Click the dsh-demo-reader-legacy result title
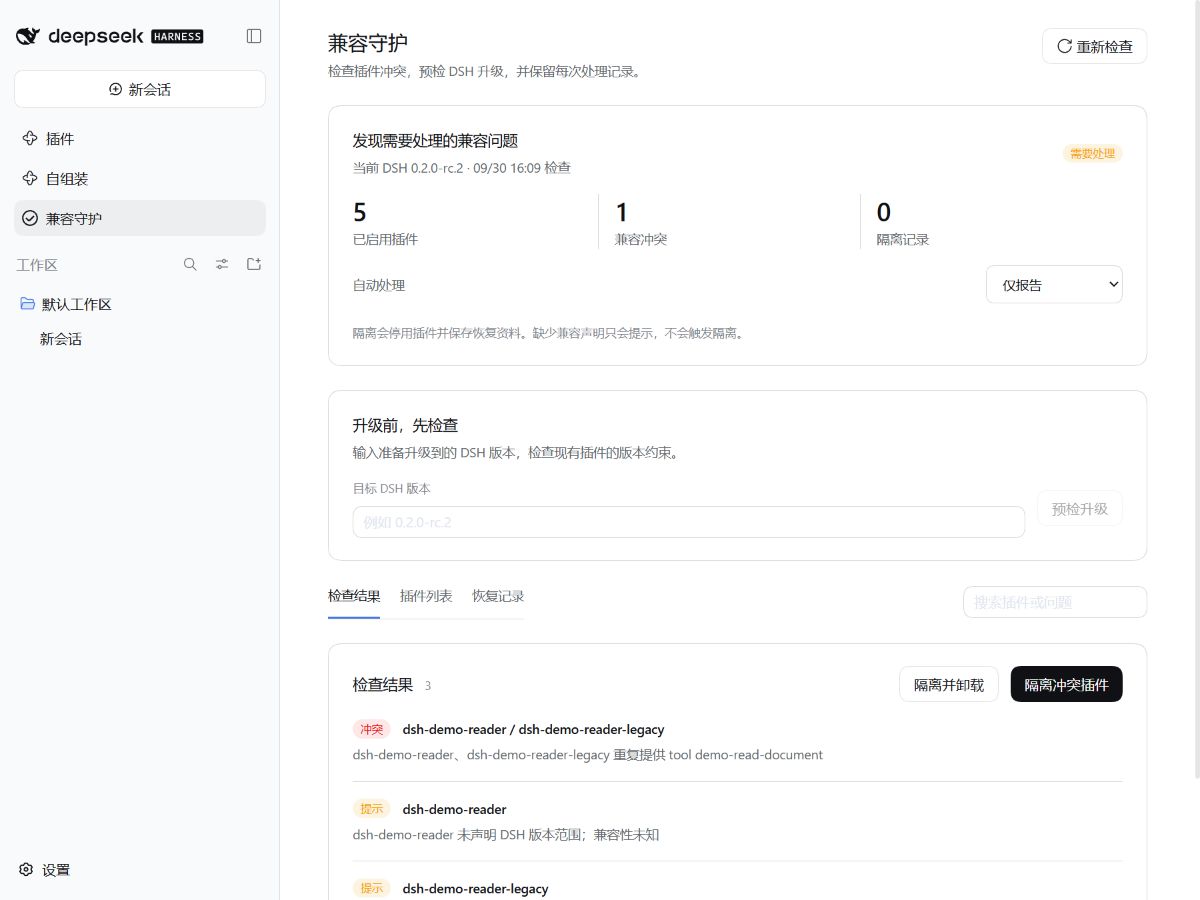The height and width of the screenshot is (900, 1200). 475,888
